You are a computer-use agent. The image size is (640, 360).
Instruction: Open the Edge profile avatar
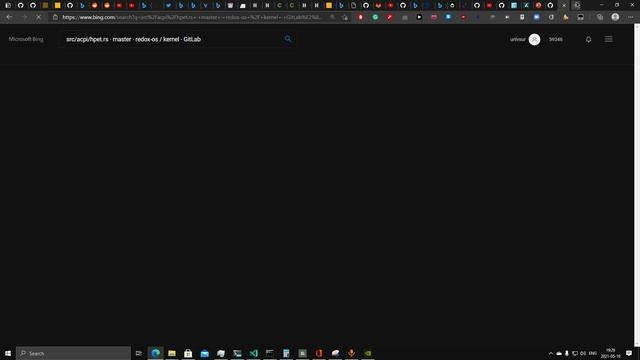point(615,17)
